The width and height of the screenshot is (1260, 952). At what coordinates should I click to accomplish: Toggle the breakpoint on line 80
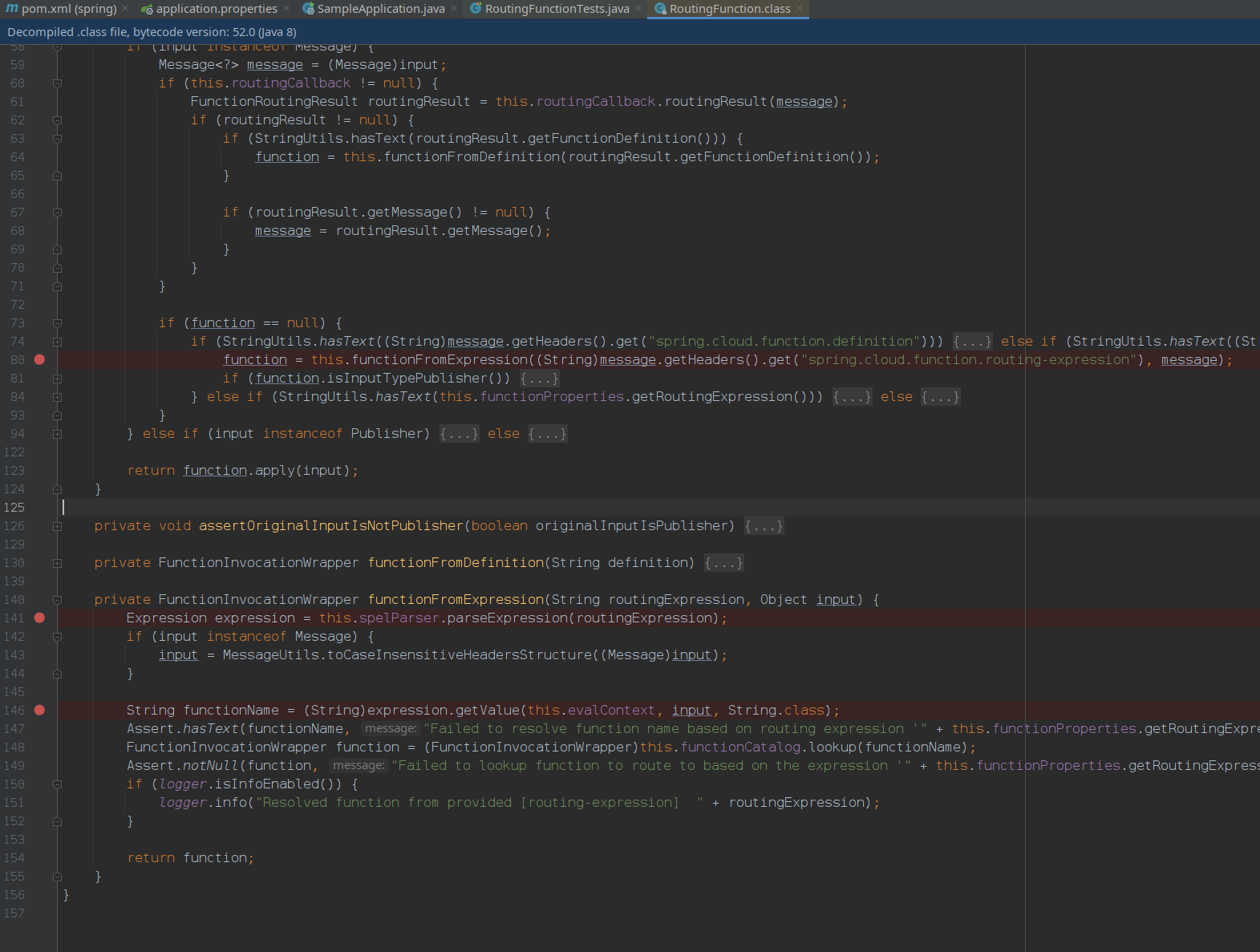pos(39,359)
